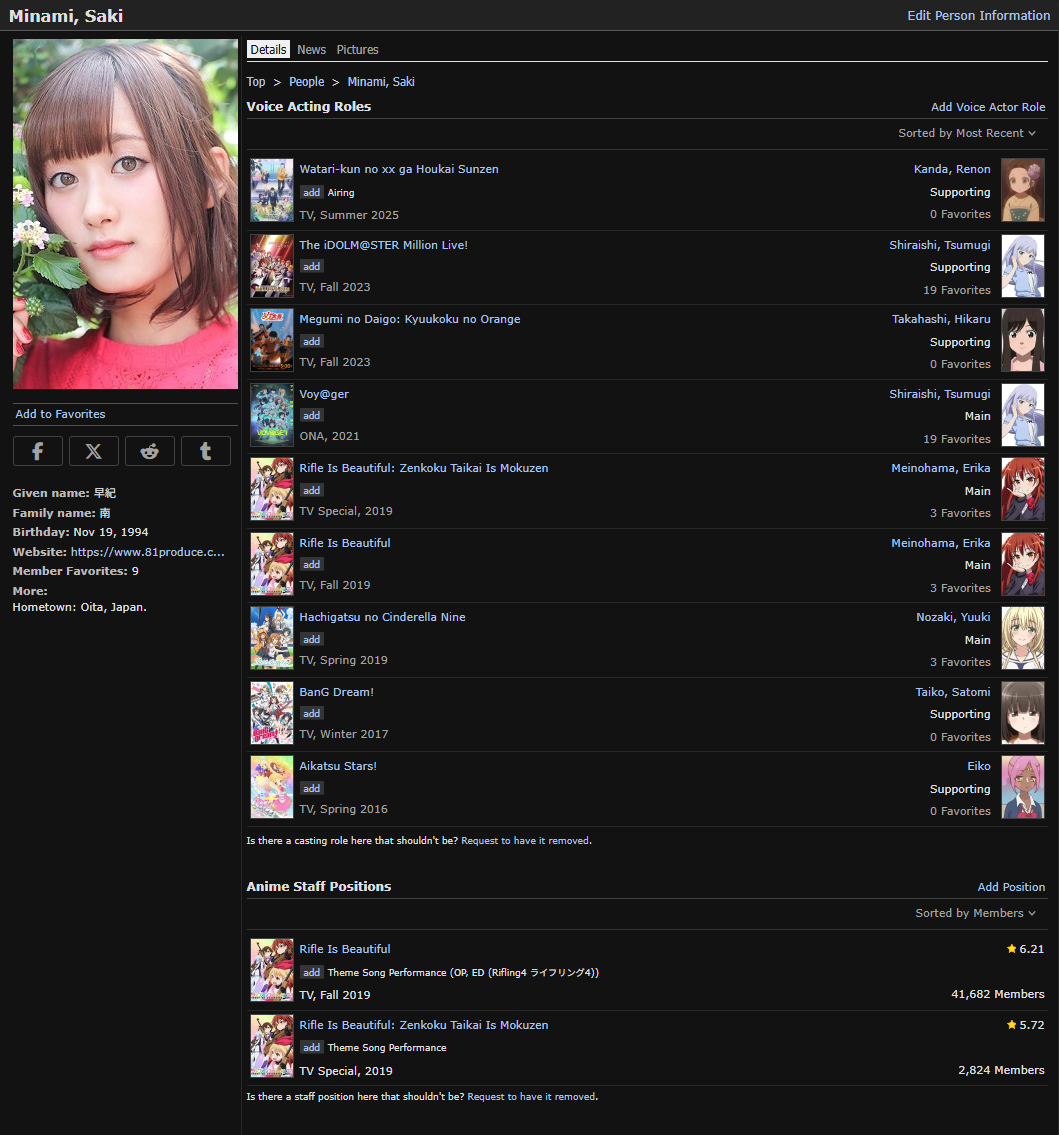
Task: Open Megumi no Daigo poster thumbnail
Action: point(271,340)
